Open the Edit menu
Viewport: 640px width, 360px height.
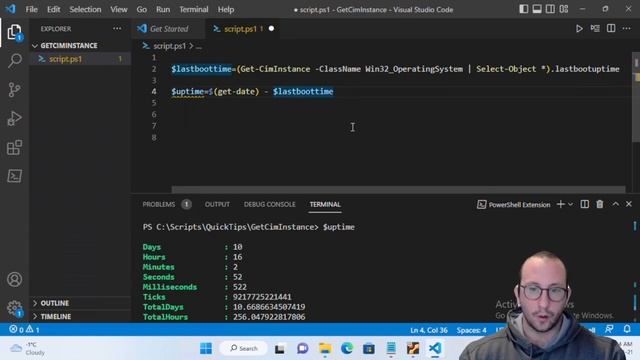(x=53, y=9)
